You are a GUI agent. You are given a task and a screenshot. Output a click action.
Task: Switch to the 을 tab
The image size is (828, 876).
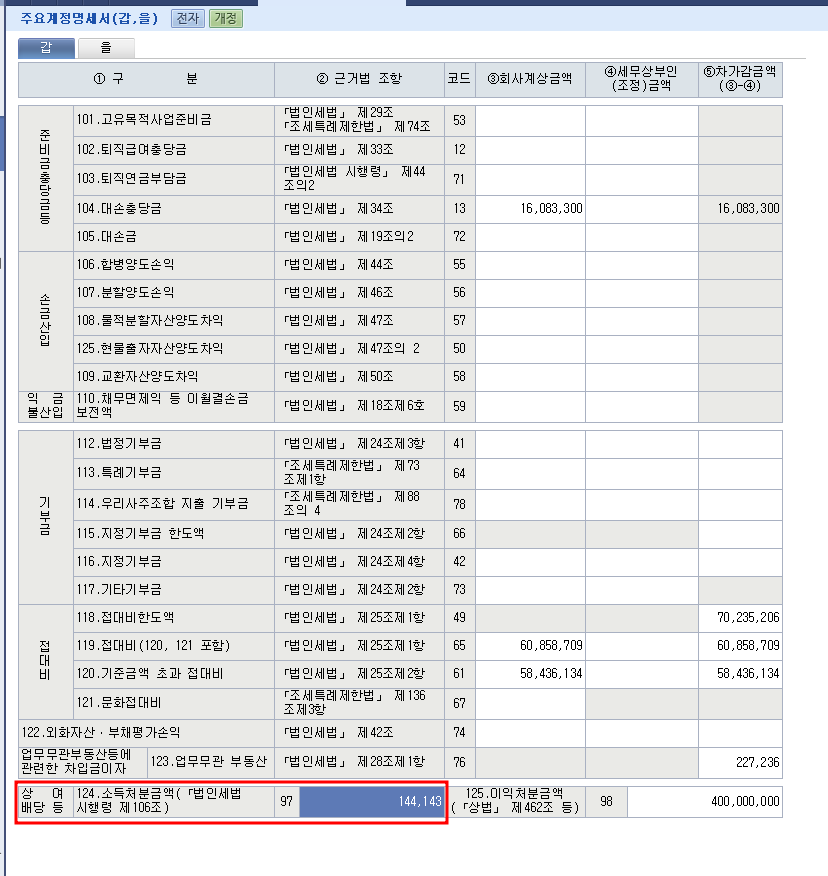click(x=106, y=48)
